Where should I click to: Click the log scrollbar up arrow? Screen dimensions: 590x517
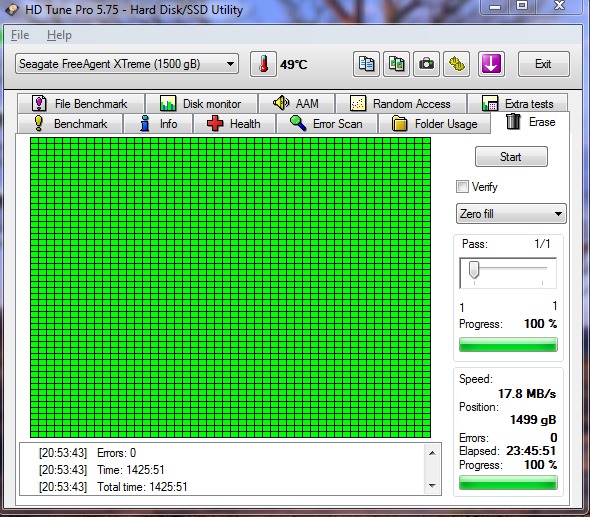pos(432,453)
